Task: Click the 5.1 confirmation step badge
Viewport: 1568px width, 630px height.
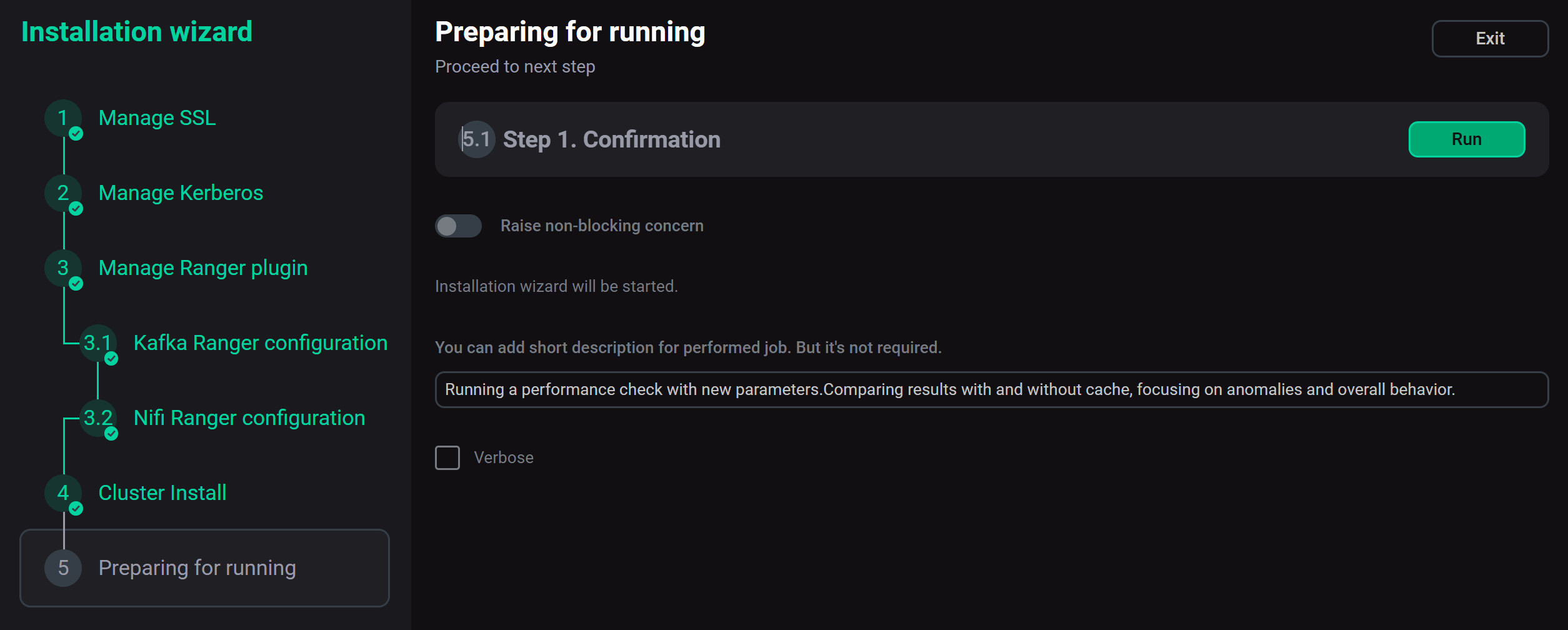Action: click(476, 139)
